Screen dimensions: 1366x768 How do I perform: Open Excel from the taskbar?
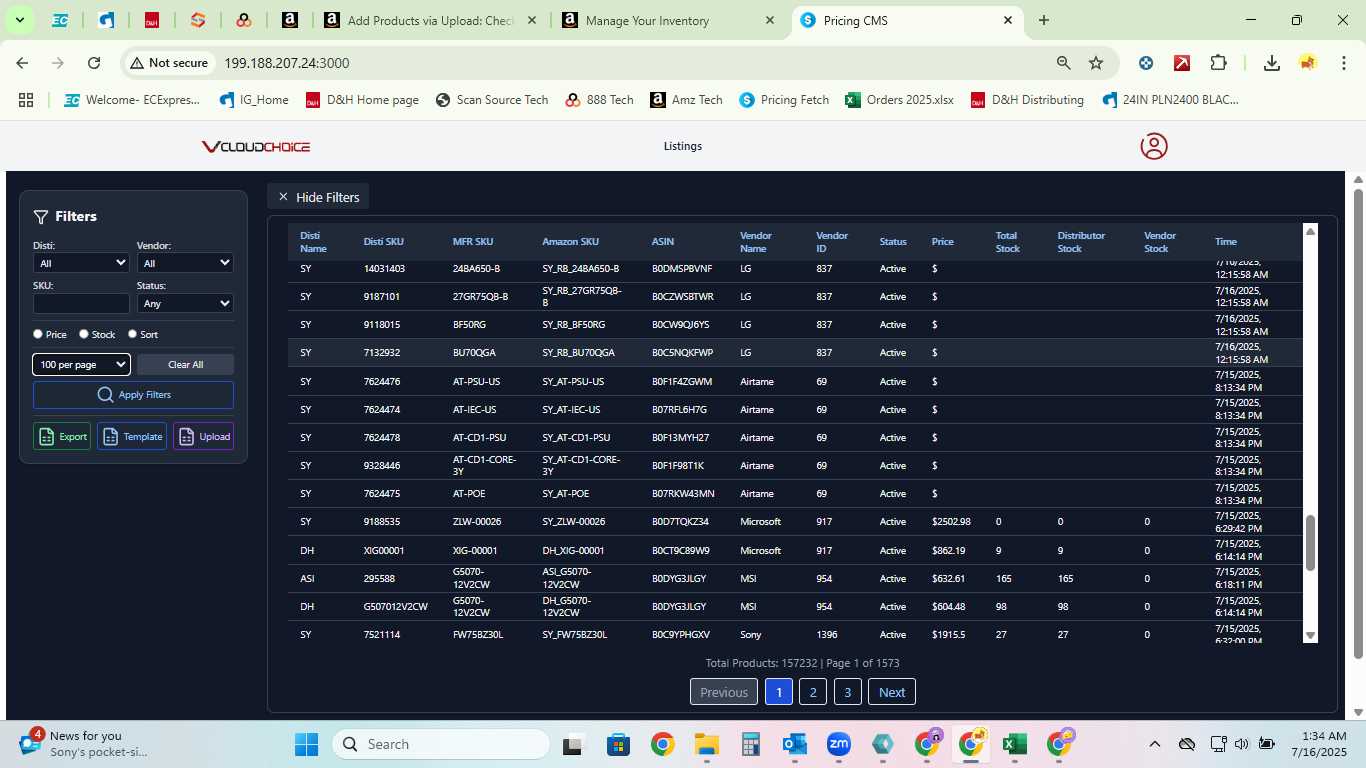pyautogui.click(x=1014, y=744)
